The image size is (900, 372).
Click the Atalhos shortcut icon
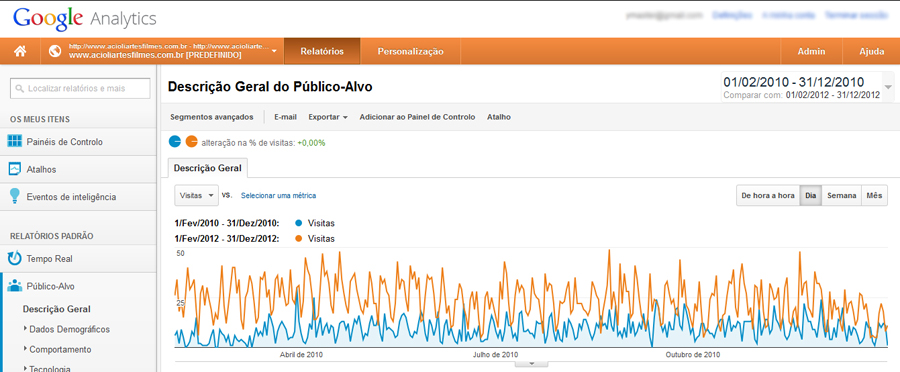[x=15, y=169]
